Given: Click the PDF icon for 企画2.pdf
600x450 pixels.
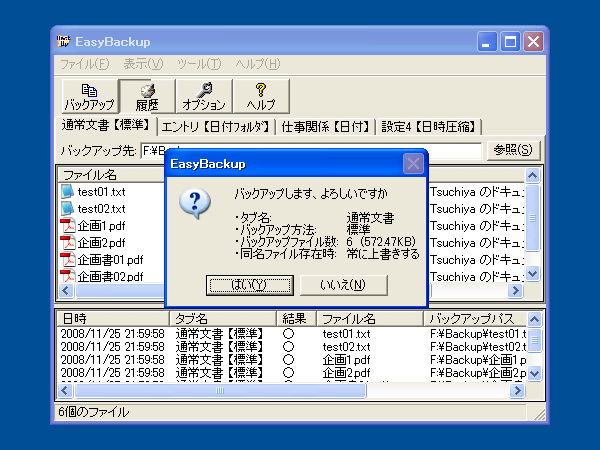Looking at the screenshot, I should click(x=68, y=242).
